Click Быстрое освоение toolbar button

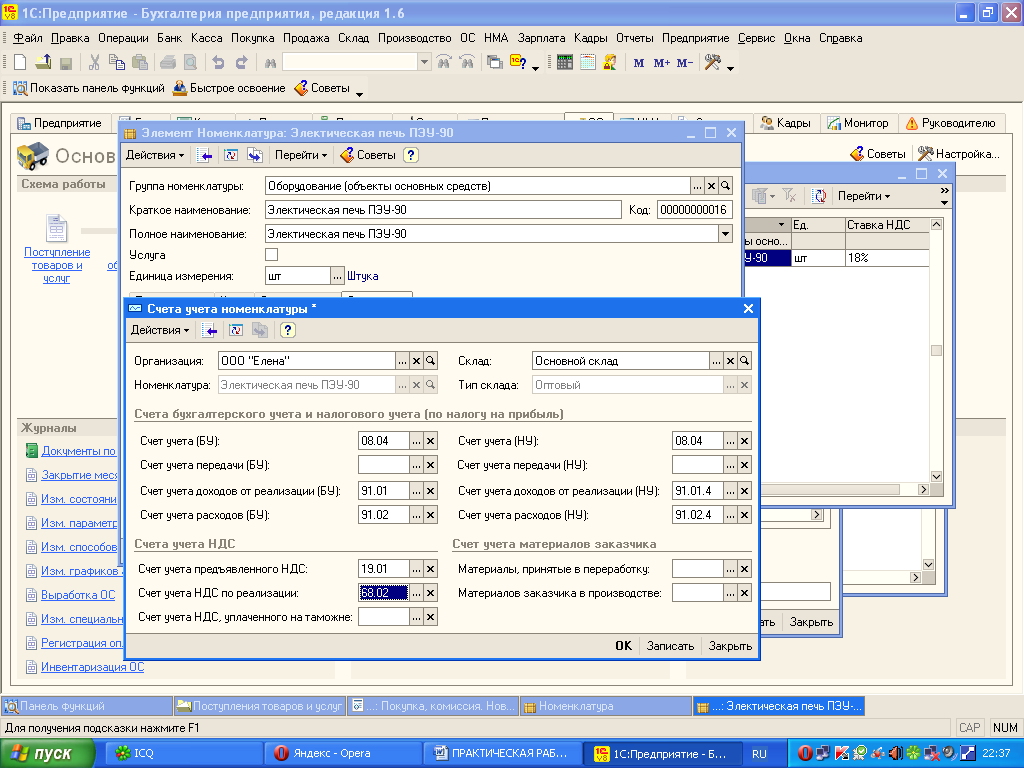pos(229,88)
